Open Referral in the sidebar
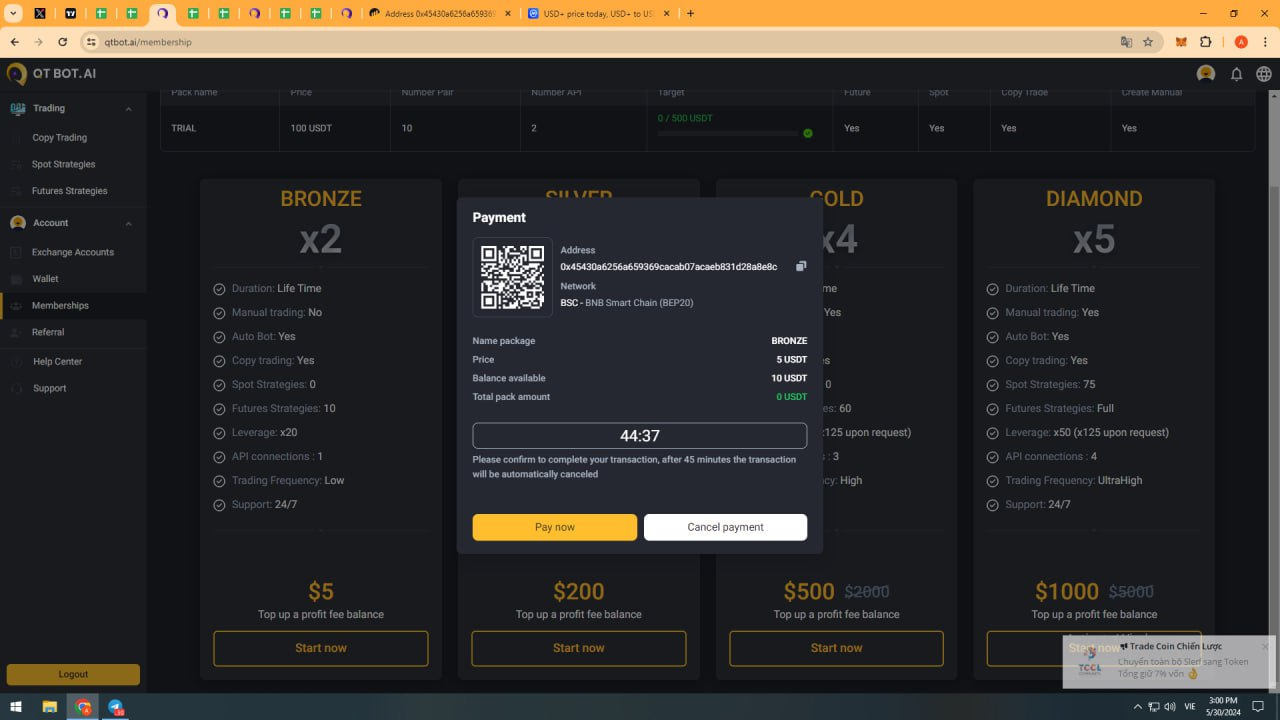 [x=48, y=332]
